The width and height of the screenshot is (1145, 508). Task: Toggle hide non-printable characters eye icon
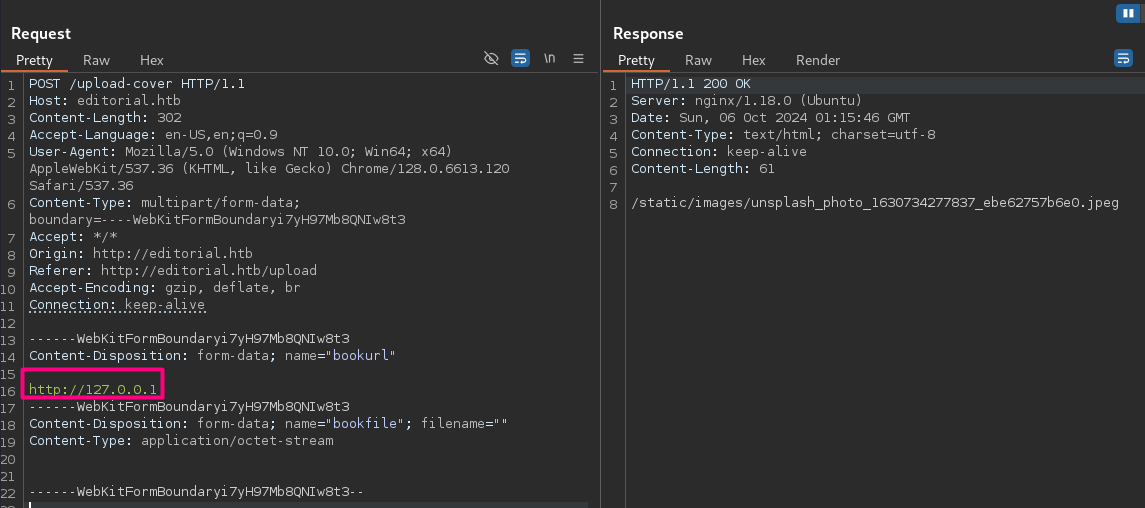pyautogui.click(x=491, y=58)
